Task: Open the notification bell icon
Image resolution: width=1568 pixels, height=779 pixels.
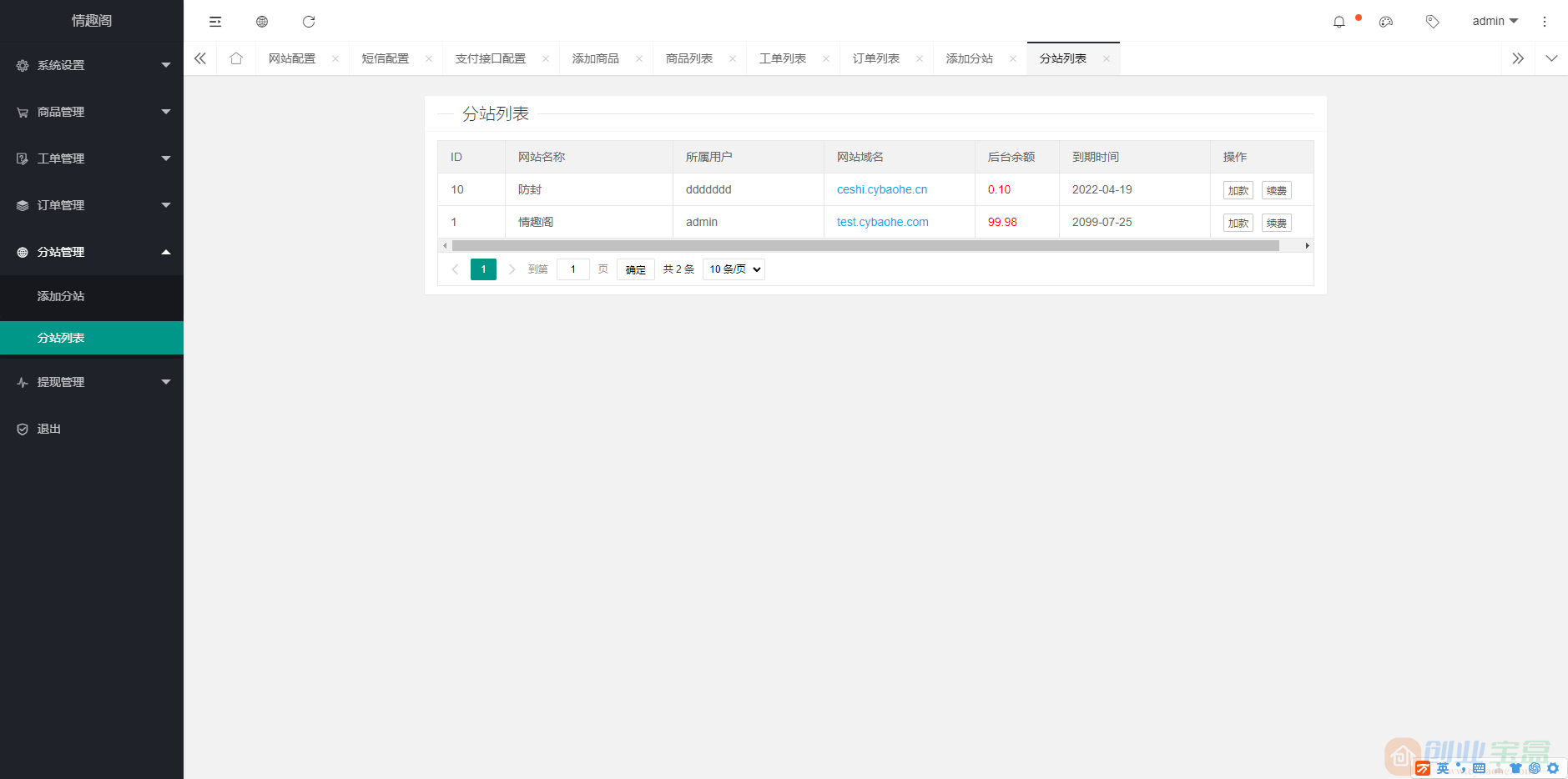Action: [x=1341, y=21]
